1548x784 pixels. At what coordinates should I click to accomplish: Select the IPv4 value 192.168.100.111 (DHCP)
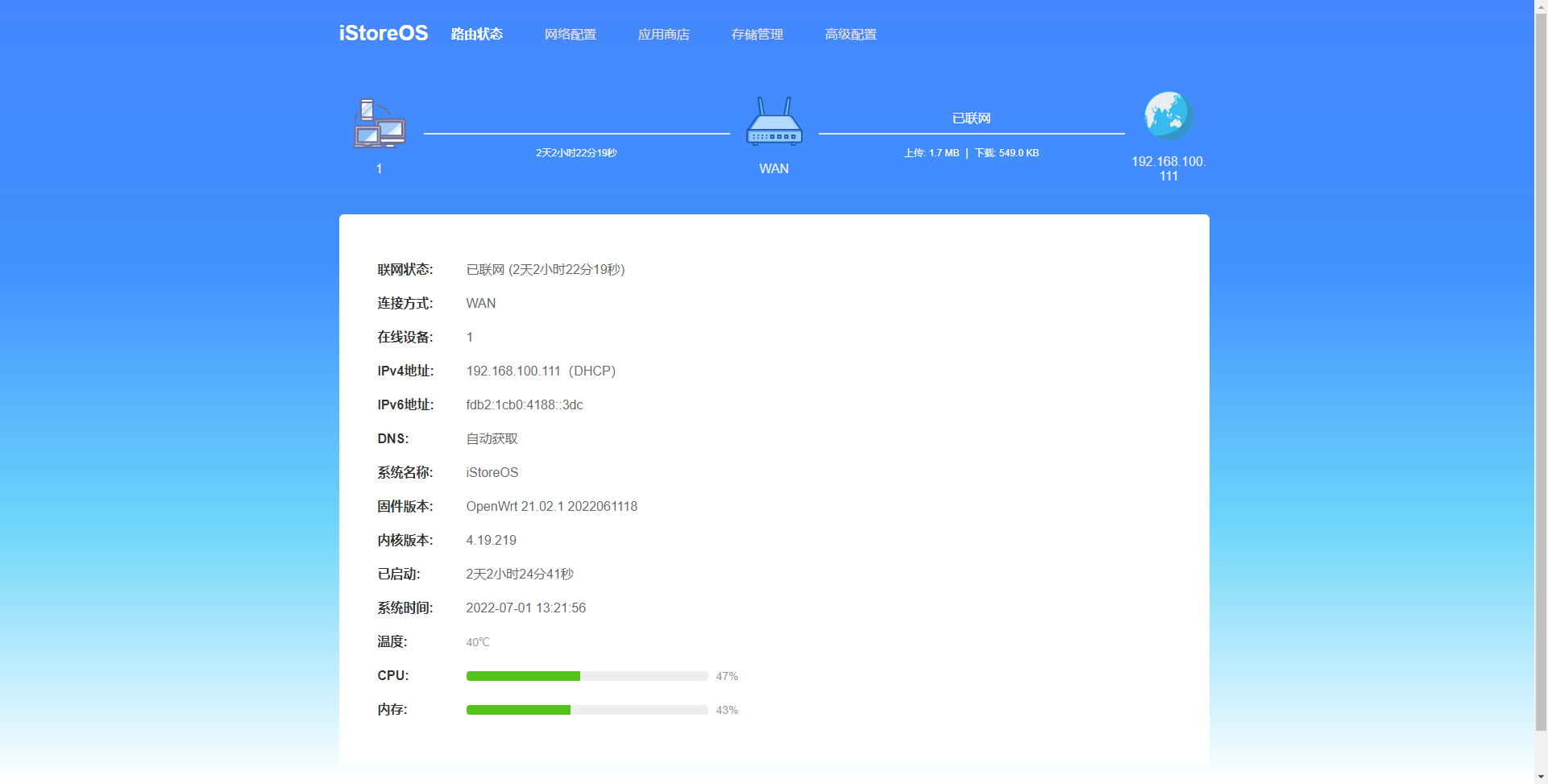pos(541,371)
